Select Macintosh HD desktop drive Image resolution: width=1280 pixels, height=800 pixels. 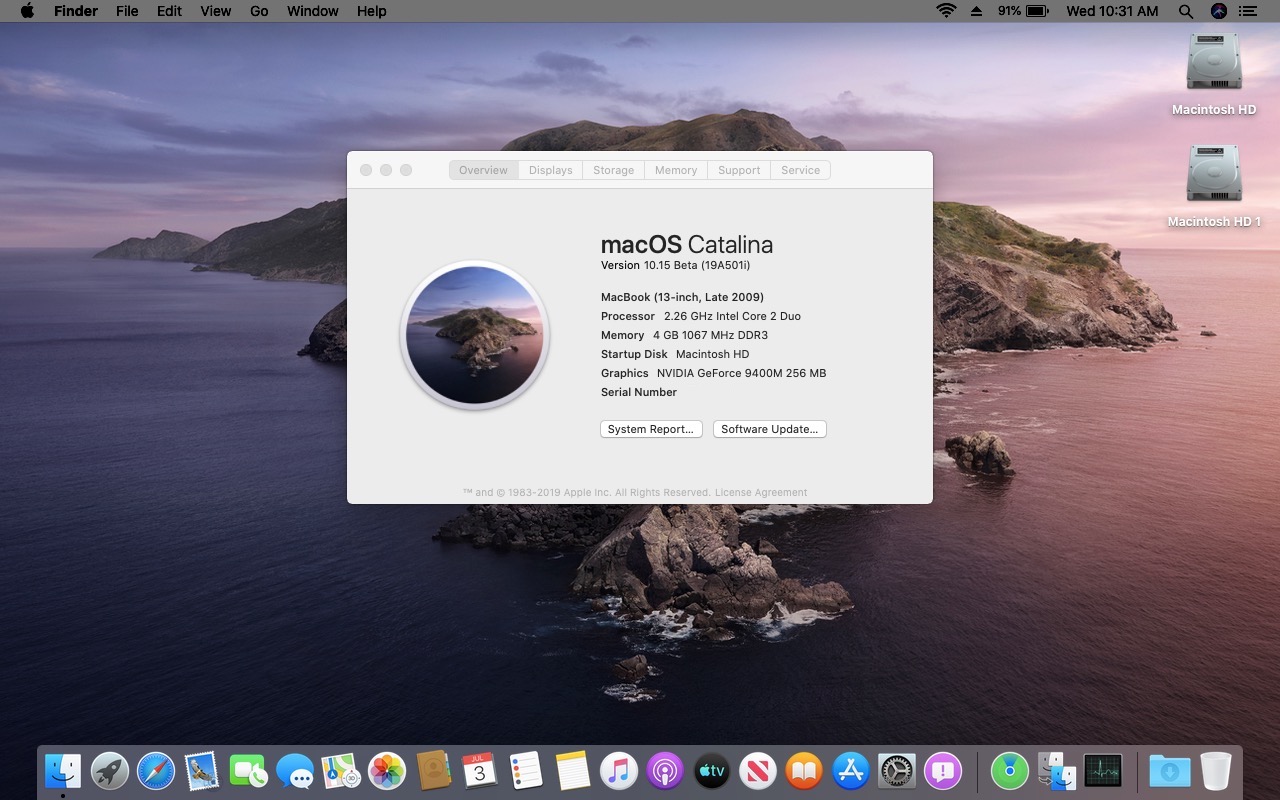(1214, 75)
